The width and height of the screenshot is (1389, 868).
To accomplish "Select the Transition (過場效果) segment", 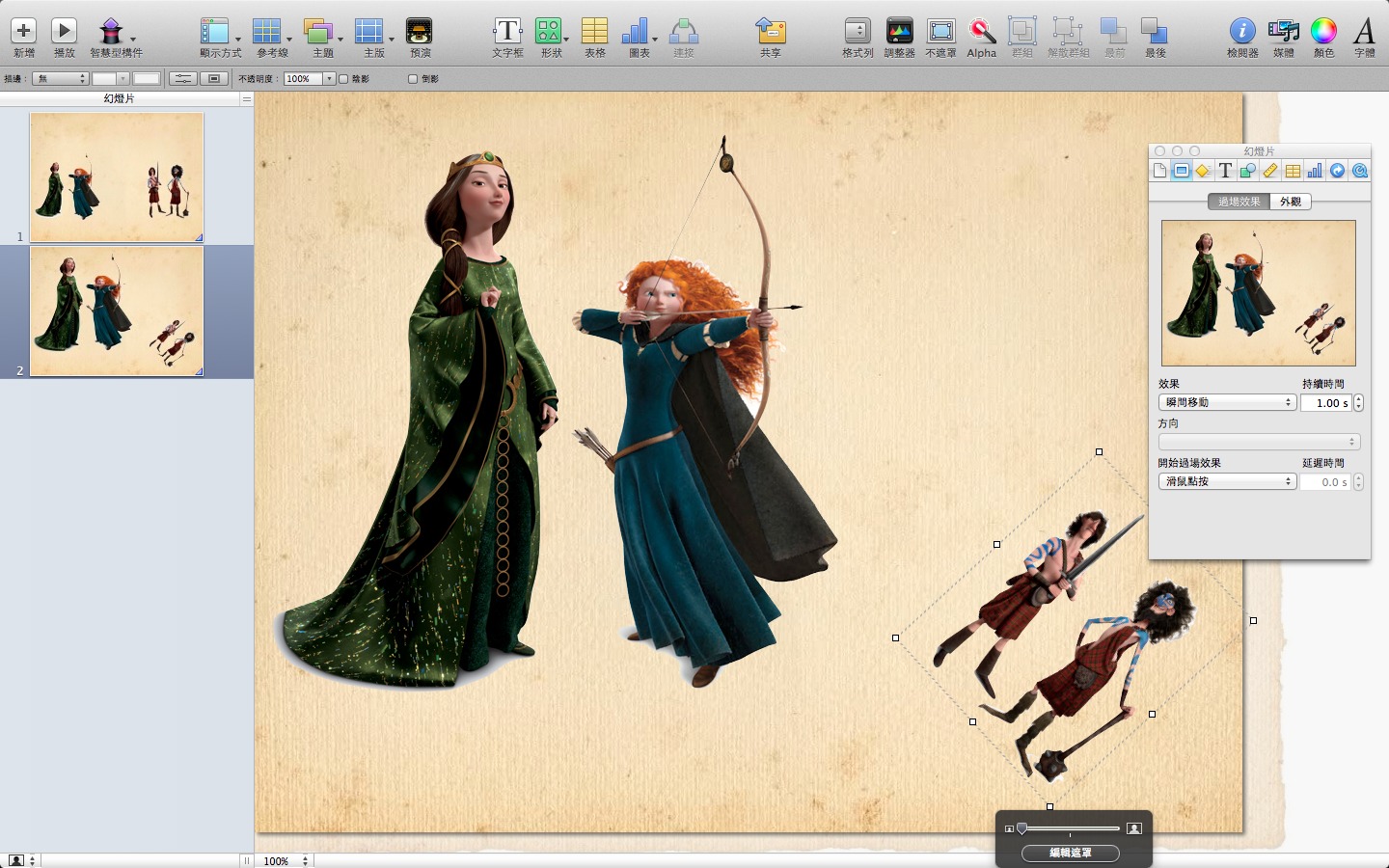I will (1239, 202).
